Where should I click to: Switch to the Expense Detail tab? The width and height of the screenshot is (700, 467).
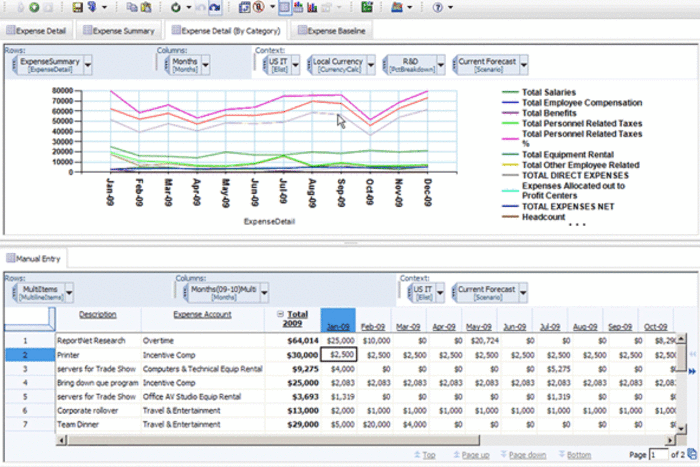pos(36,30)
